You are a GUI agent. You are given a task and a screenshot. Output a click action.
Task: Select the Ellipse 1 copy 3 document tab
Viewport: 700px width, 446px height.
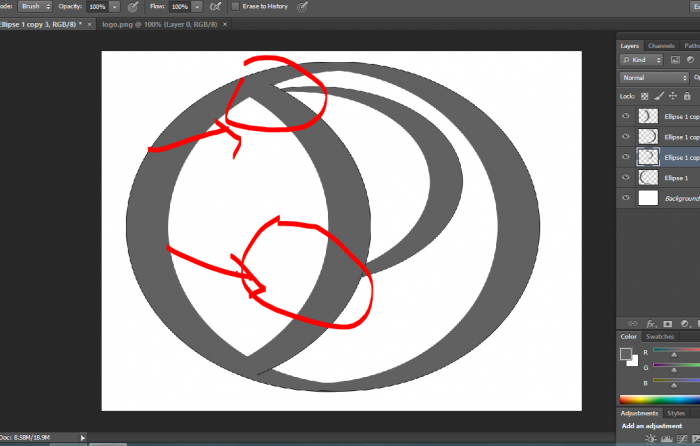pos(40,25)
